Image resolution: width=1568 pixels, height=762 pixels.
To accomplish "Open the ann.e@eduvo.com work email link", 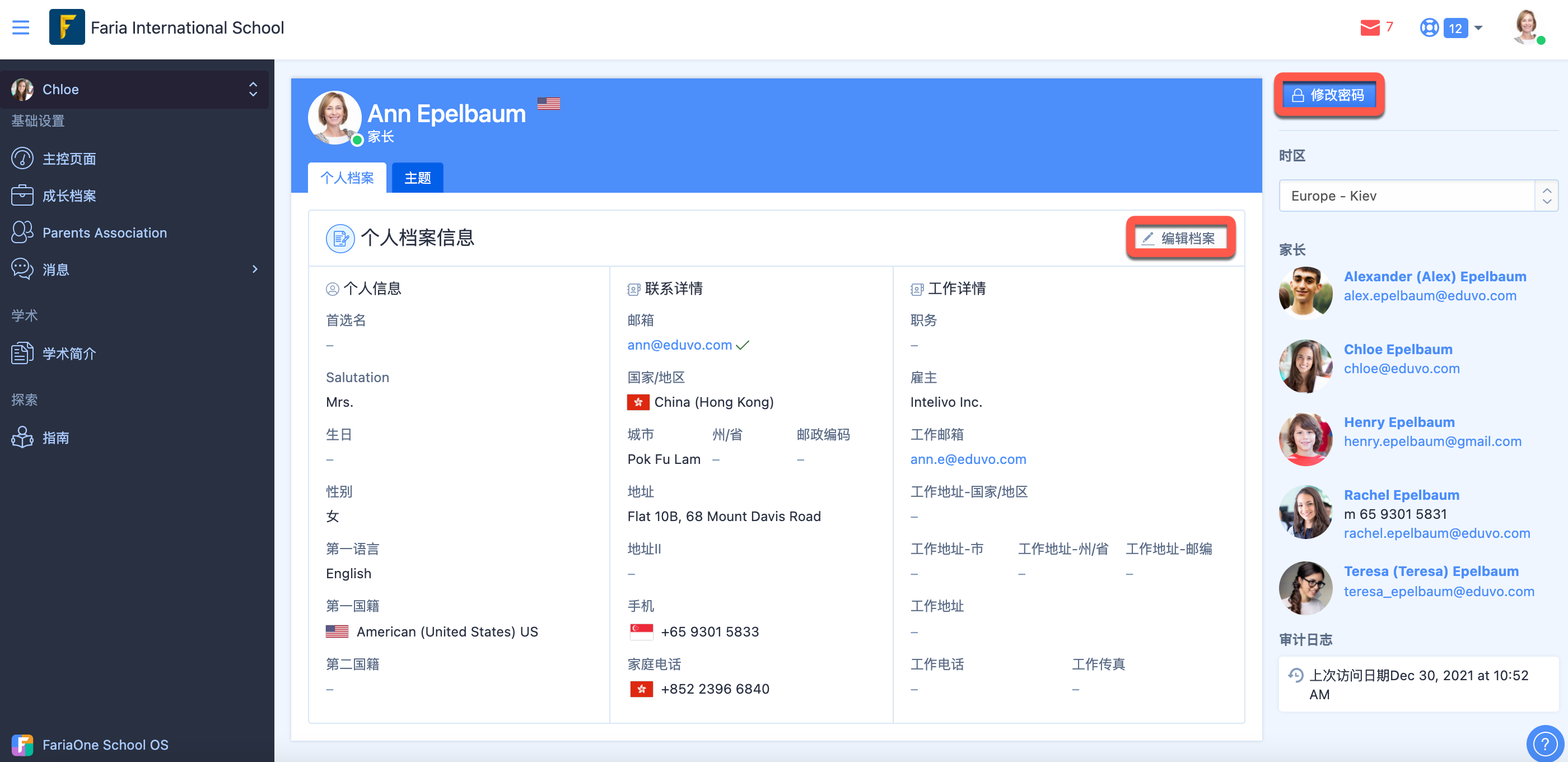I will tap(968, 459).
